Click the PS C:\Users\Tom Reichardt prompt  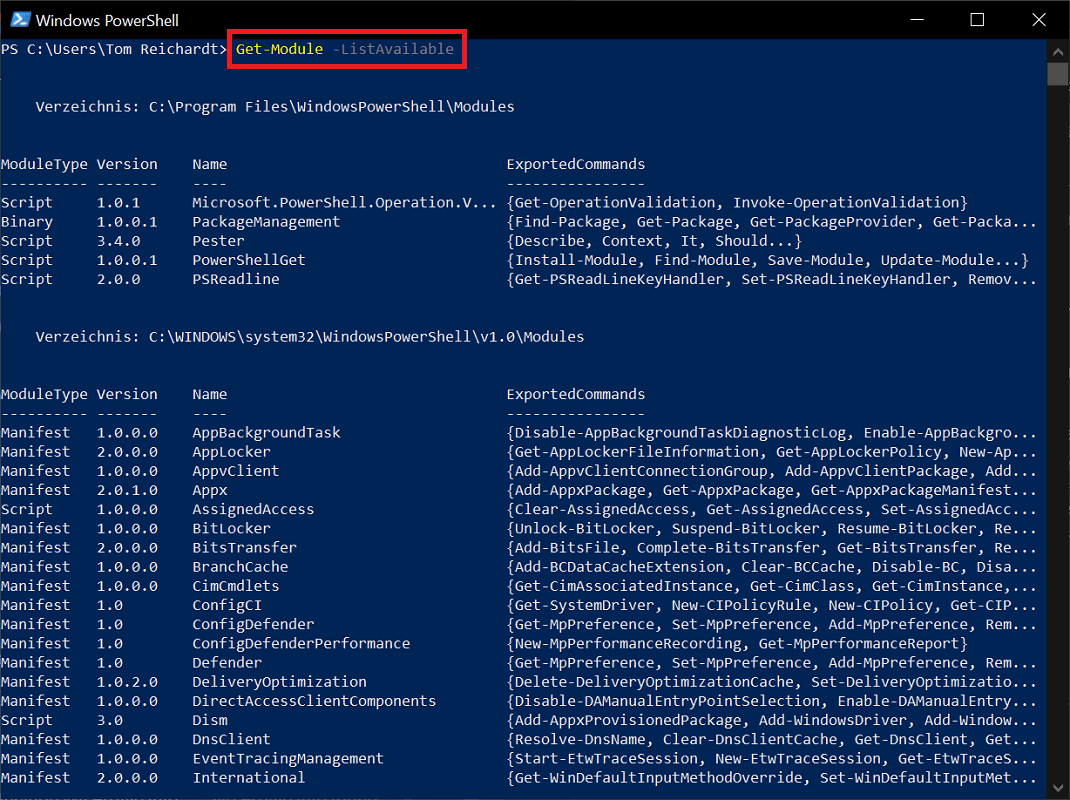[113, 49]
